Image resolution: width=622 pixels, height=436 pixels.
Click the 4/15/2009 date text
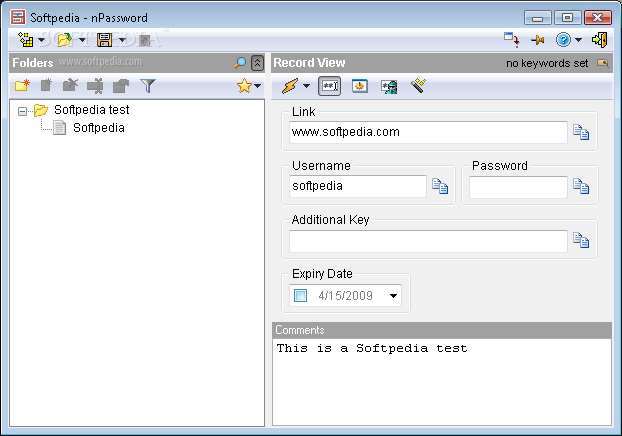coord(346,296)
